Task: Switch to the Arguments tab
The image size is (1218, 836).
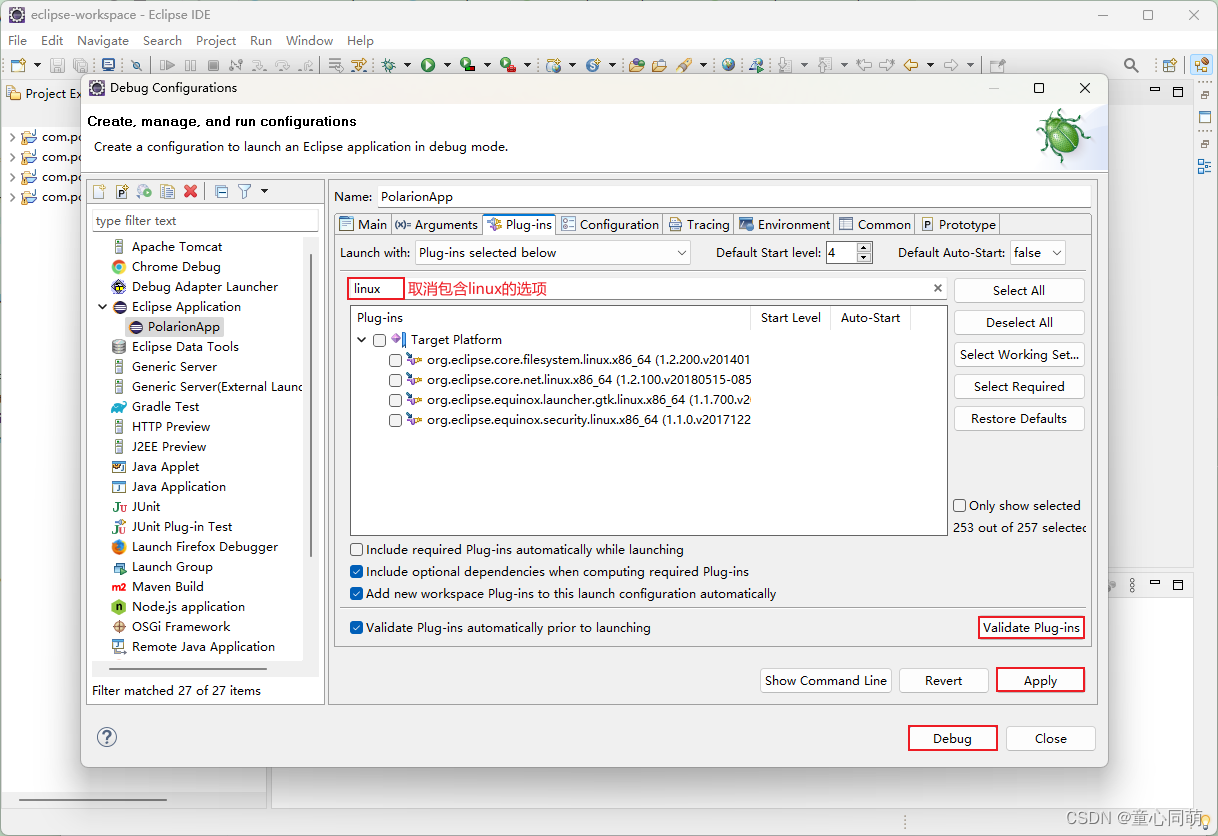Action: pos(437,224)
